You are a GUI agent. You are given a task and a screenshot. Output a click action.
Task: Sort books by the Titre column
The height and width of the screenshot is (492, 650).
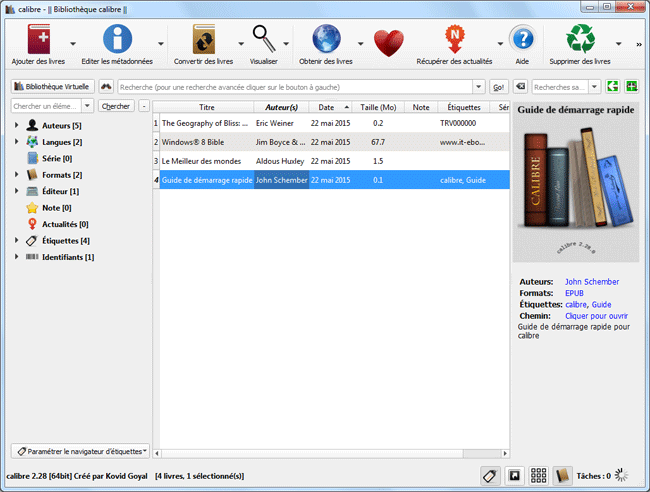click(206, 106)
